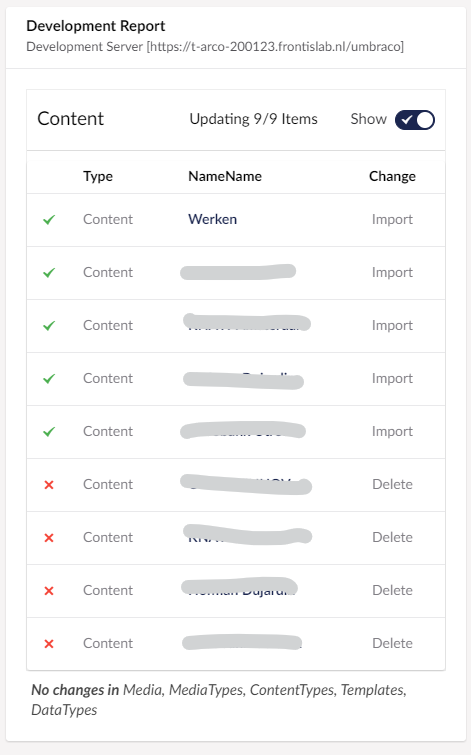471x755 pixels.
Task: Open the Werken content link
Action: pyautogui.click(x=212, y=219)
